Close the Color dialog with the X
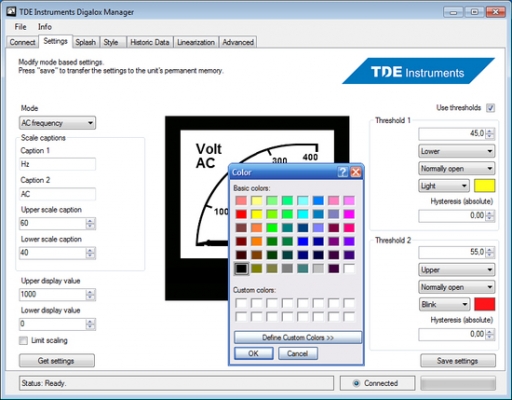Image resolution: width=512 pixels, height=400 pixels. point(356,172)
